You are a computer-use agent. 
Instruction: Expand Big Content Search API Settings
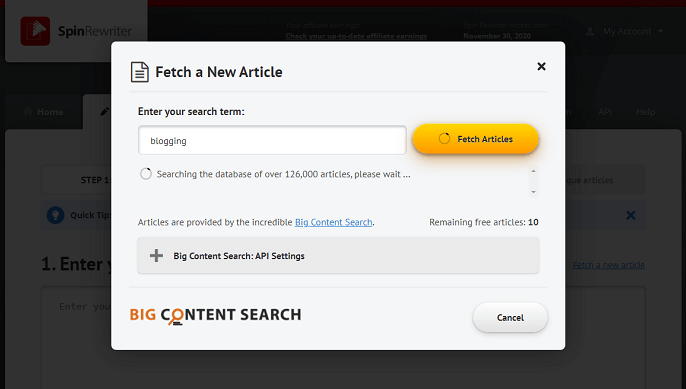tap(338, 256)
